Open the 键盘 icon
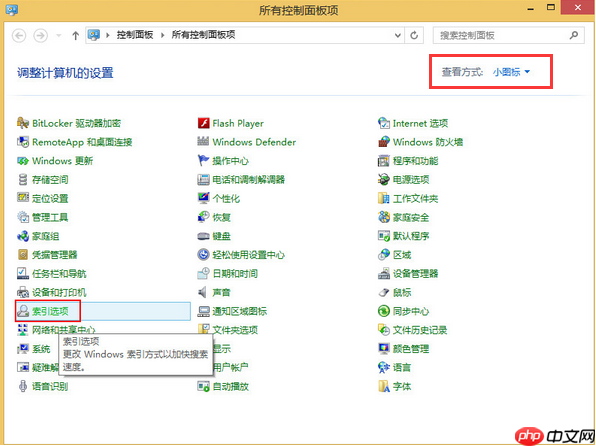 [x=203, y=236]
